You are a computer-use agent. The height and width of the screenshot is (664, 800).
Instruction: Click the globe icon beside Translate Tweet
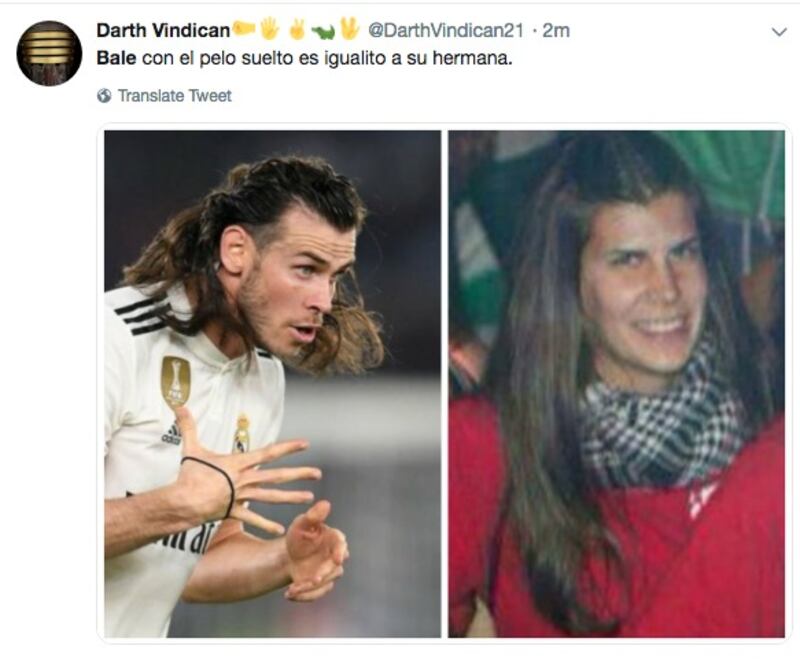104,95
